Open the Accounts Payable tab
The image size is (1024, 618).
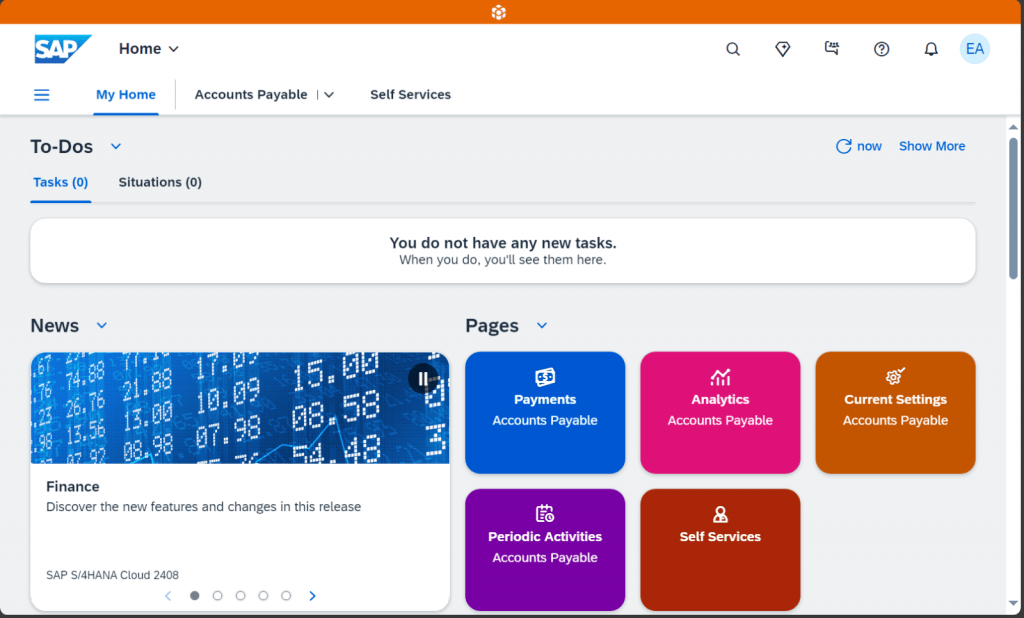tap(251, 95)
